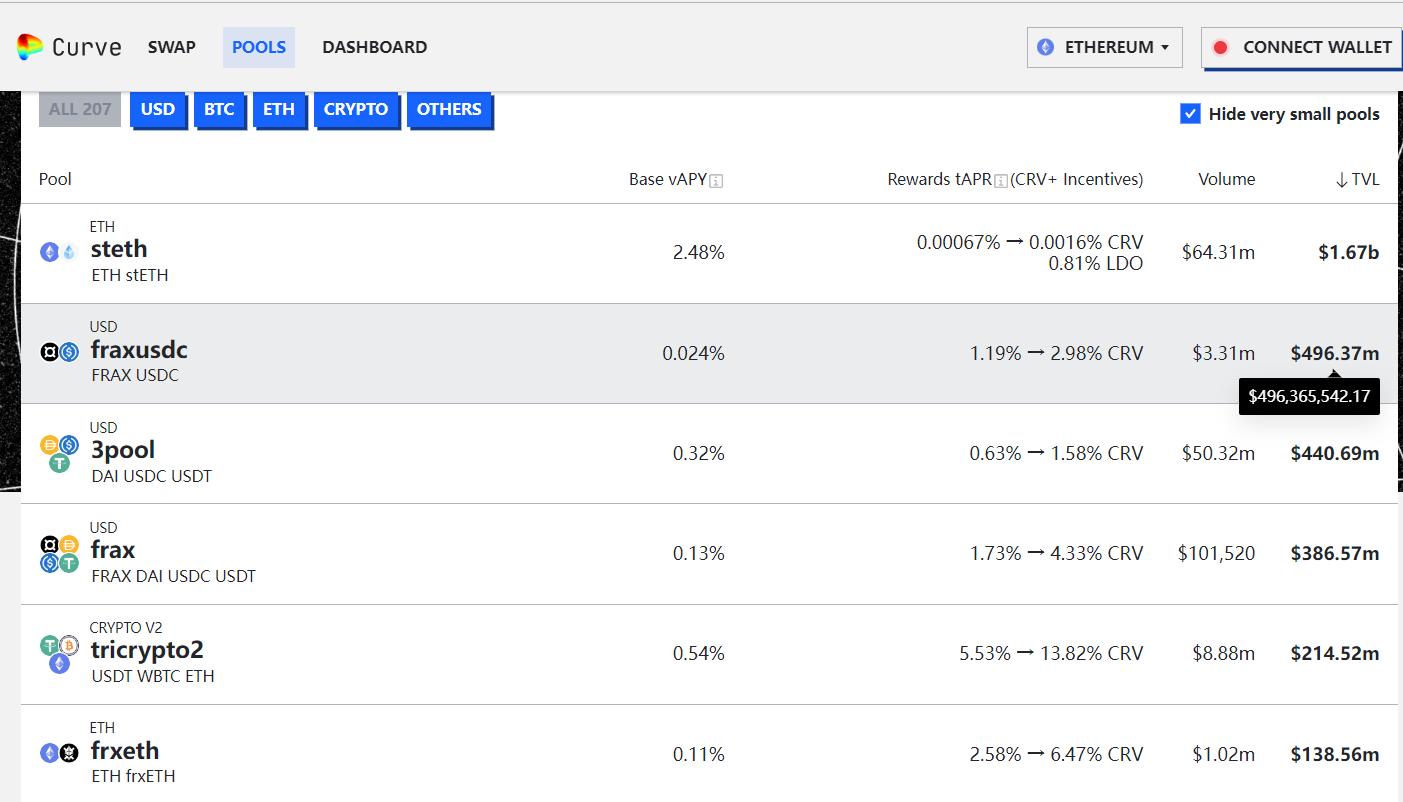Click the Rewards tAPR info icon

click(1001, 181)
